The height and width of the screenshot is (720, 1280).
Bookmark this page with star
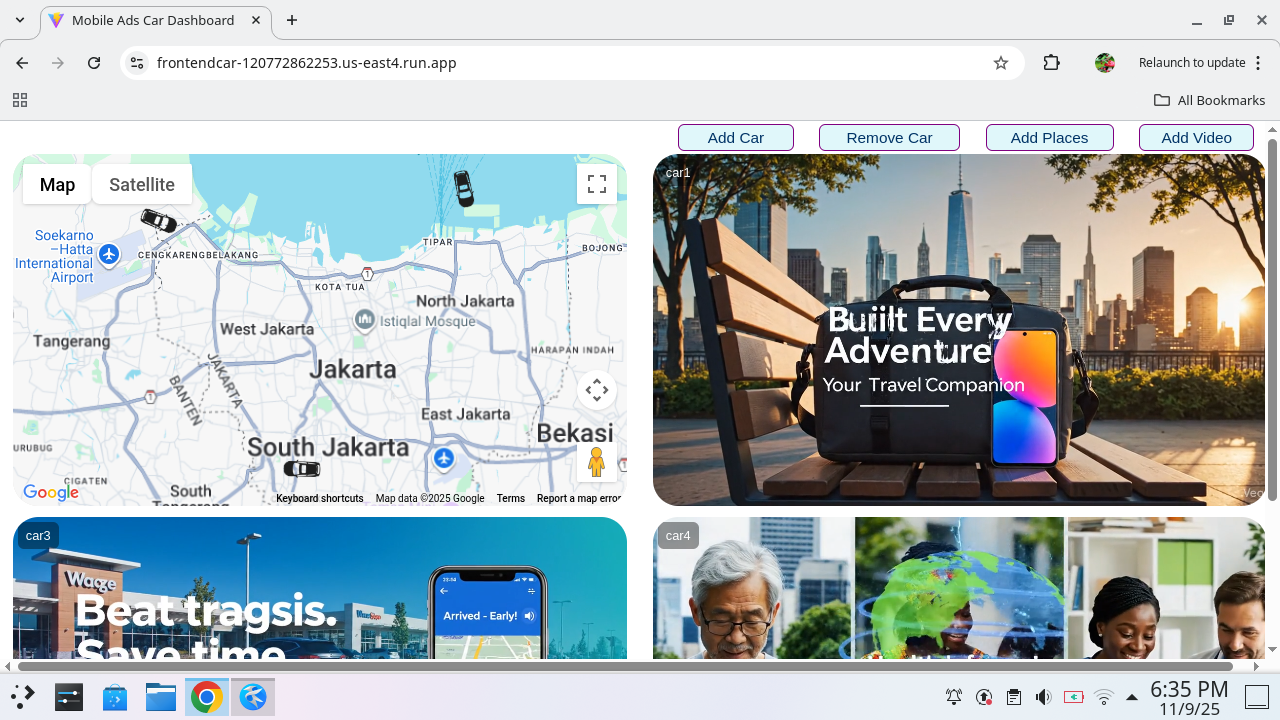1001,63
